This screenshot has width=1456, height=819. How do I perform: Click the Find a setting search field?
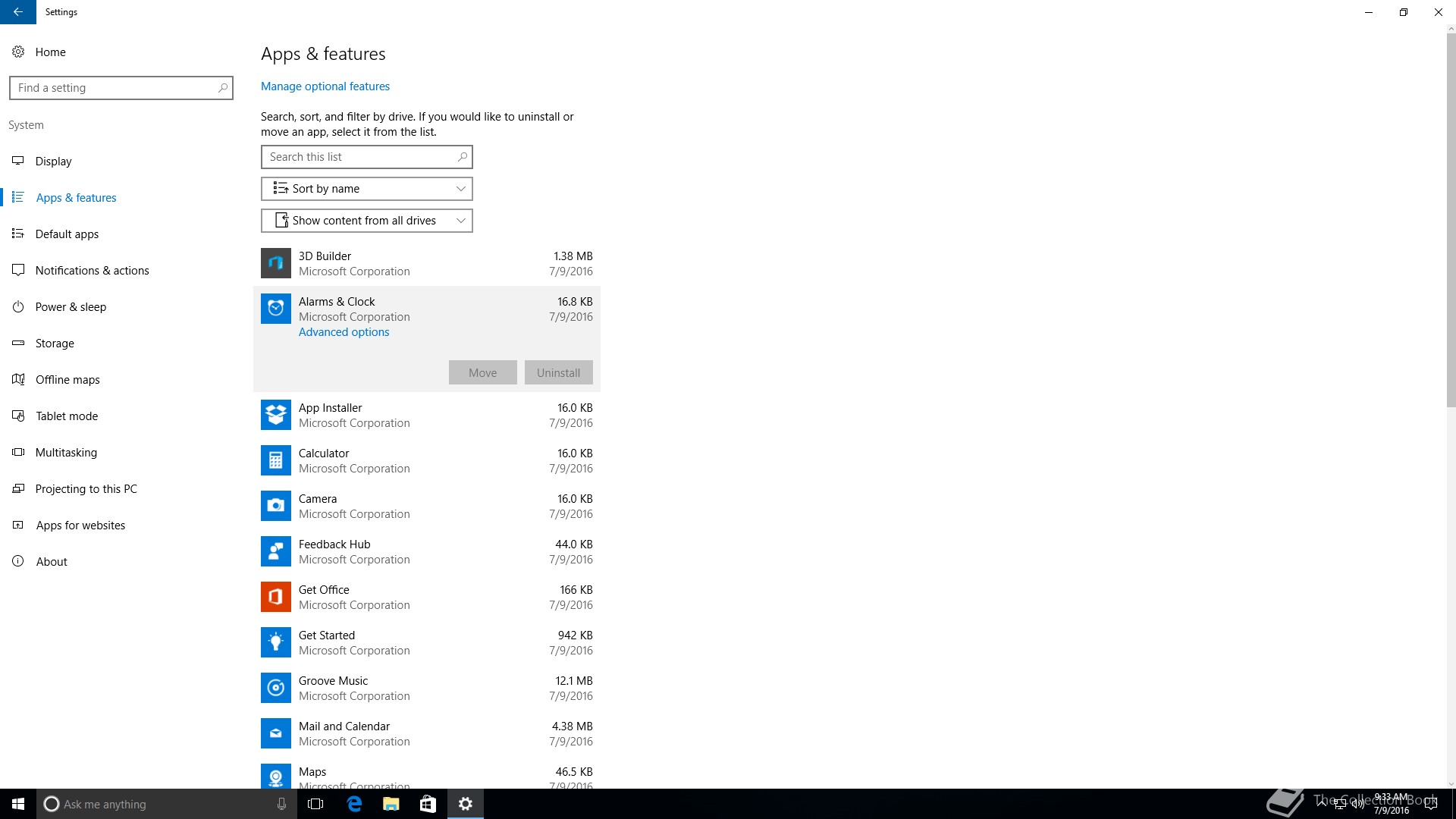point(121,88)
